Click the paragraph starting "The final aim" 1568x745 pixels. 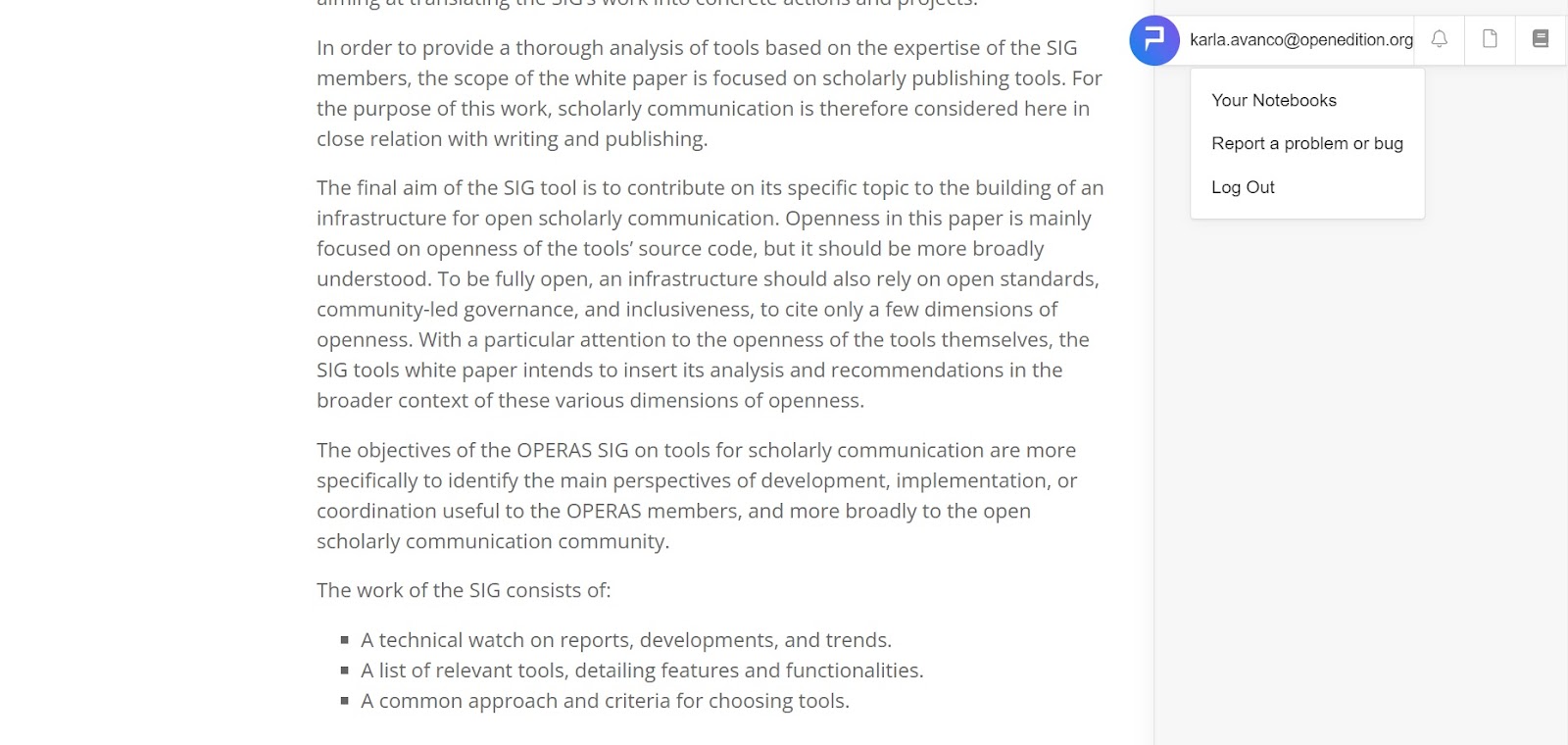(710, 294)
